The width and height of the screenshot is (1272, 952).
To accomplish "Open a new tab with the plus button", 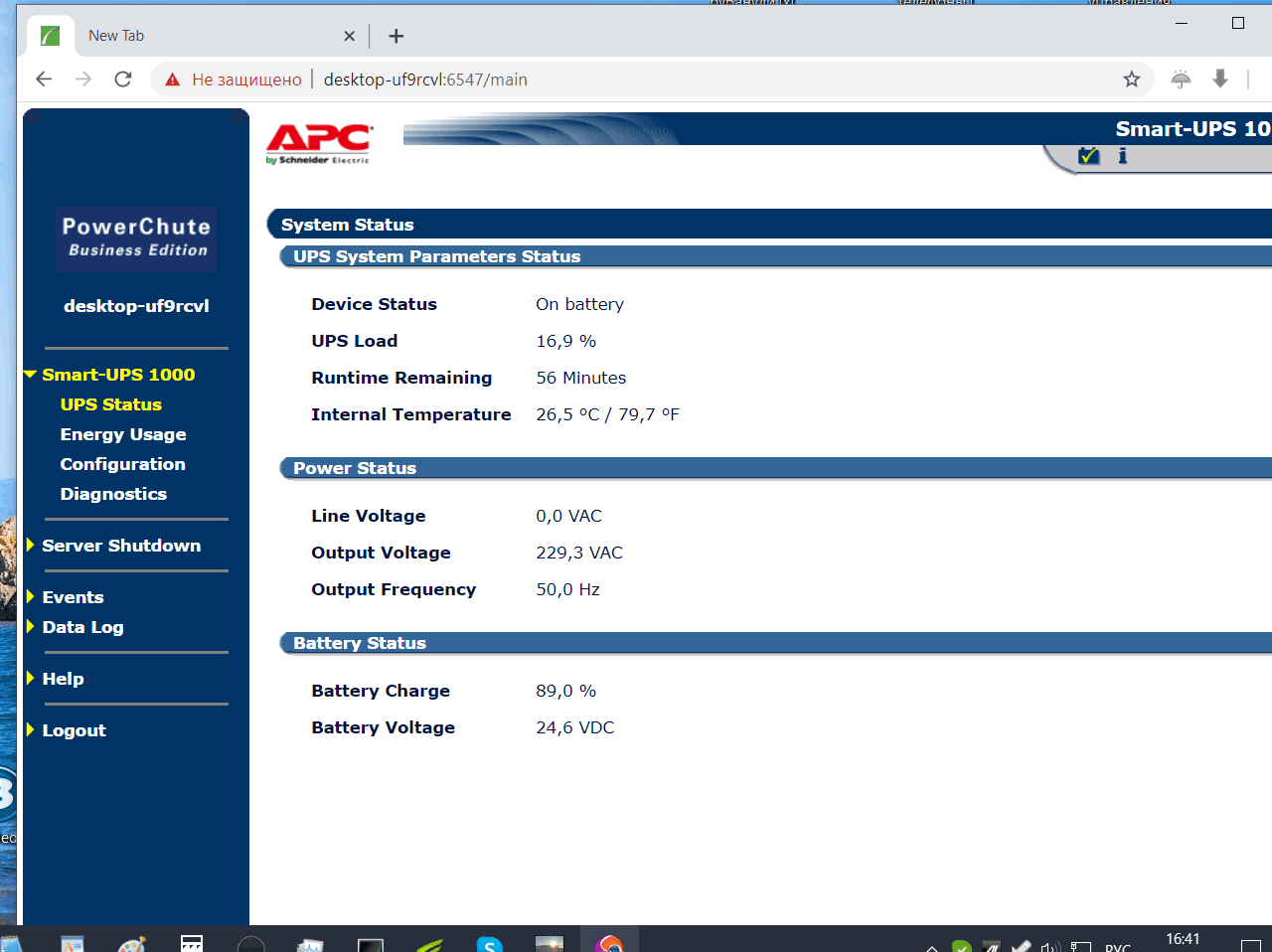I will pos(396,36).
